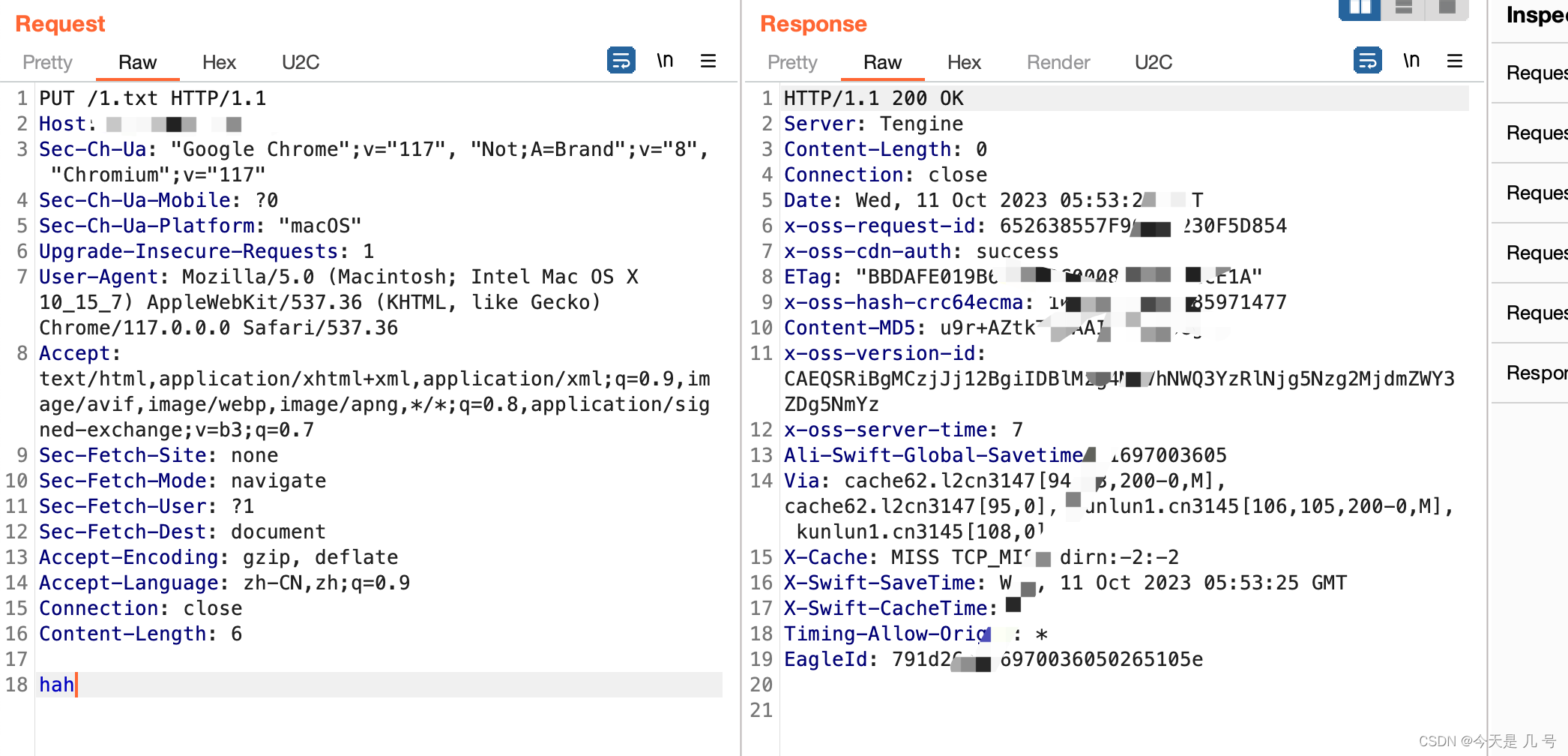
Task: Click the Timing-Allow-Origin header
Action: (x=916, y=634)
